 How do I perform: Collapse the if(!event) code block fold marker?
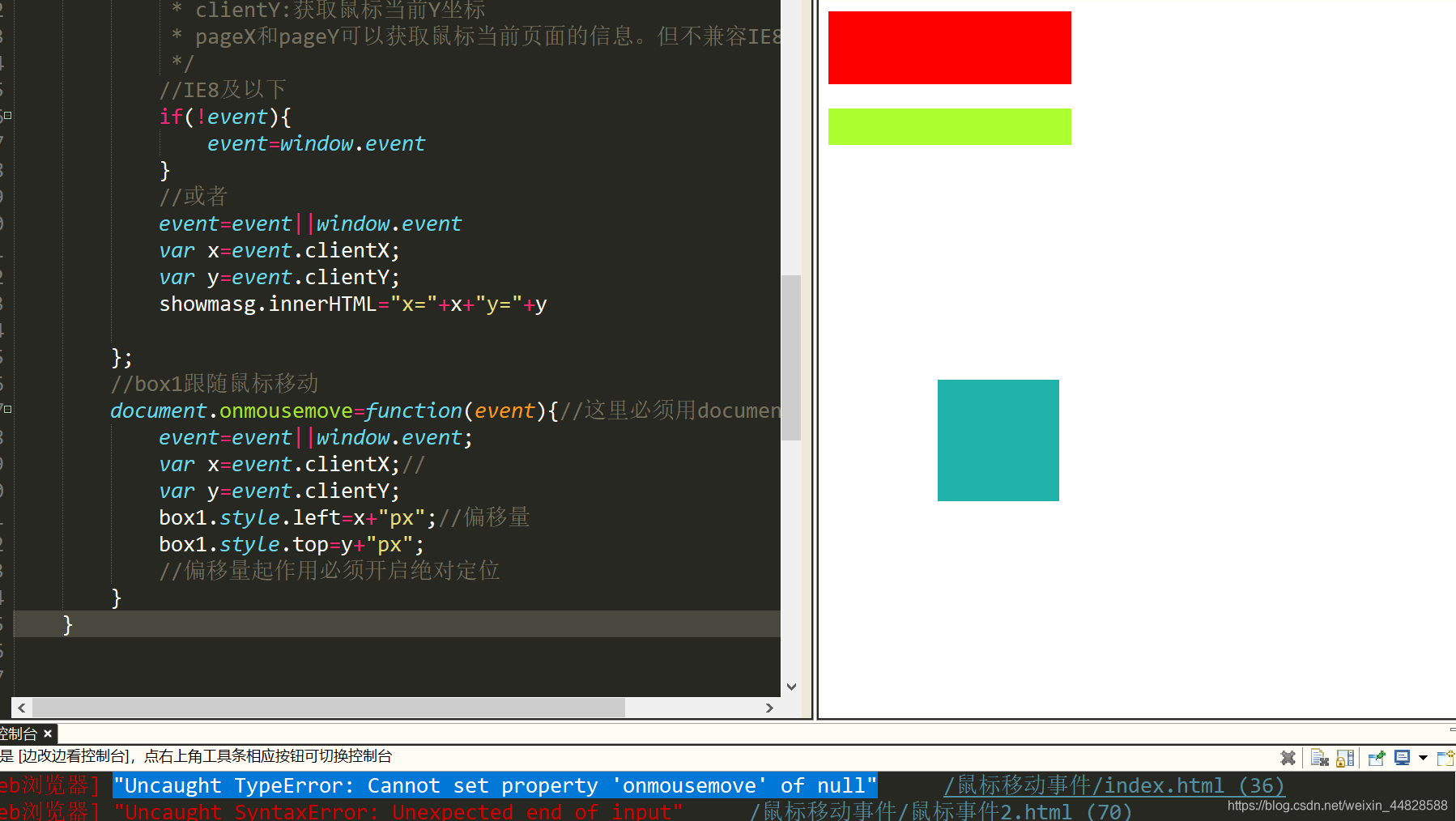[7, 116]
